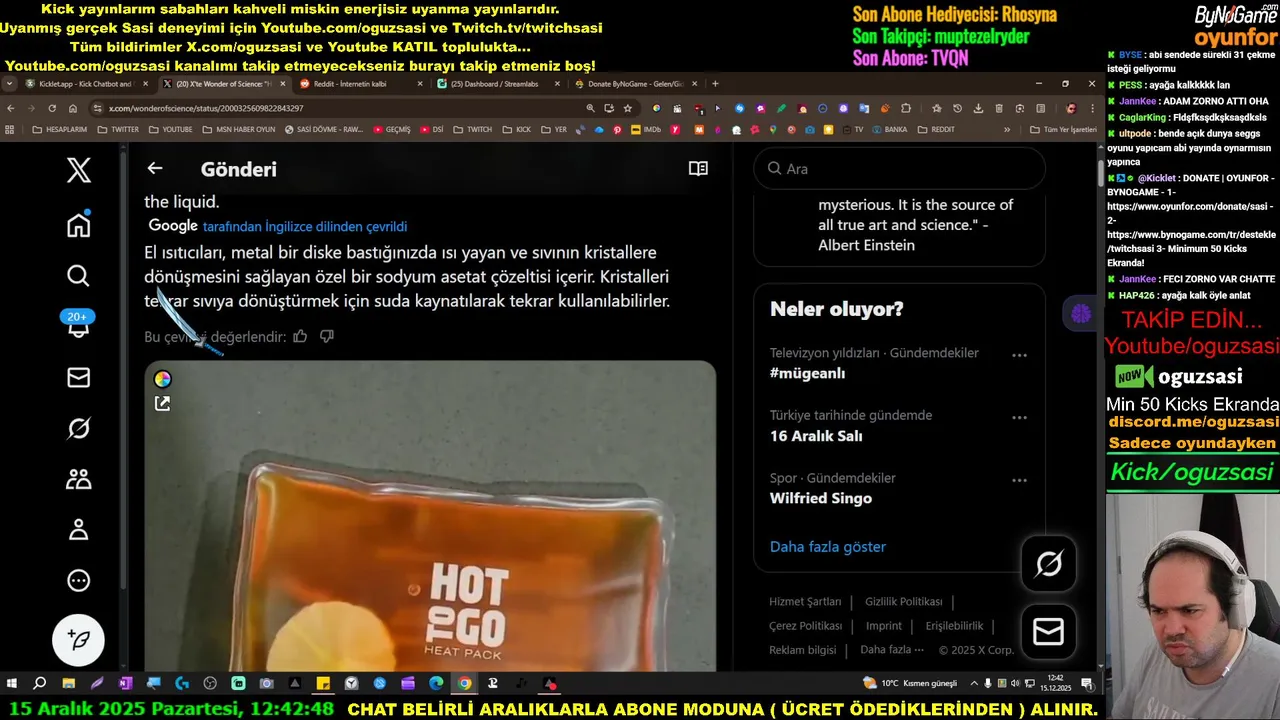The width and height of the screenshot is (1280, 720).
Task: Open the tab search dropdown arrow
Action: click(x=10, y=84)
